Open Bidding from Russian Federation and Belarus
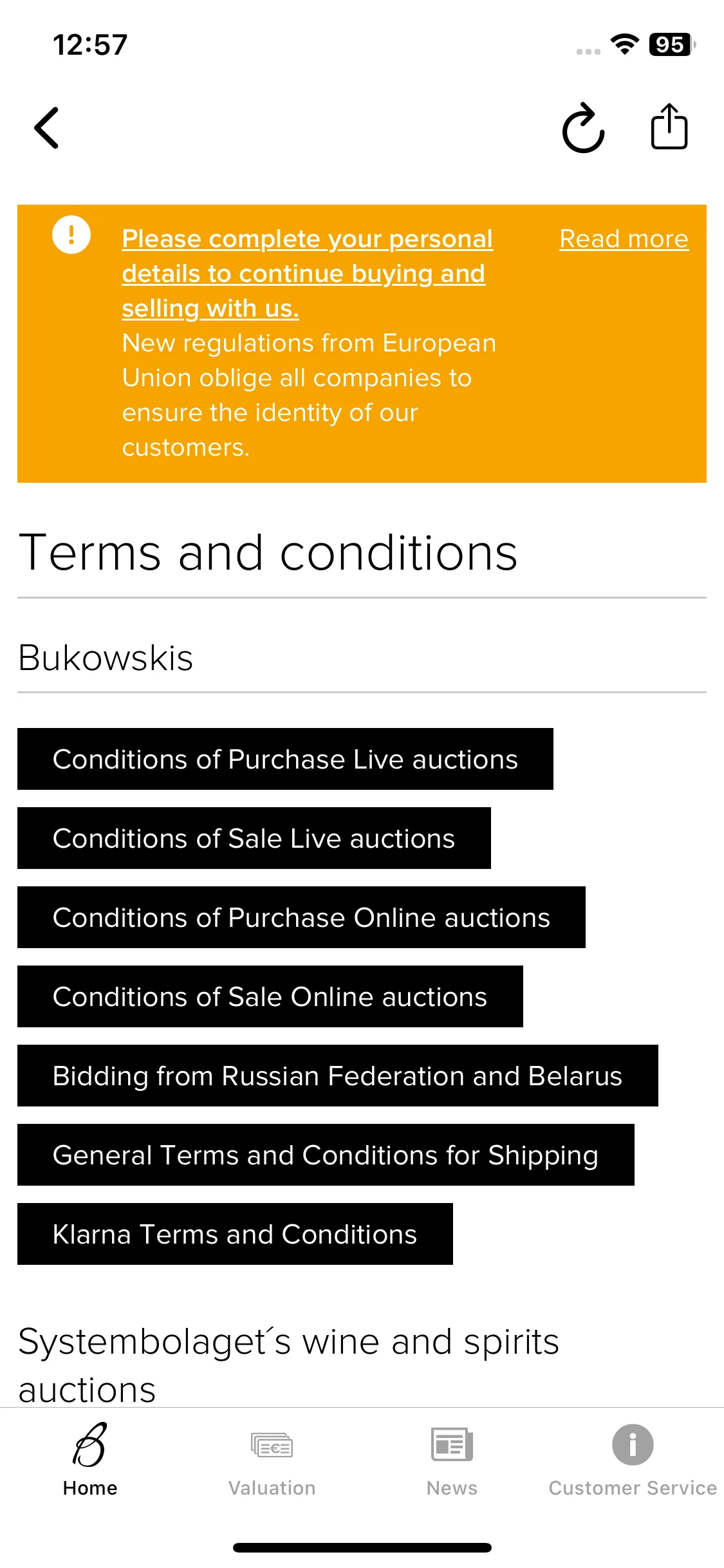 click(338, 1076)
